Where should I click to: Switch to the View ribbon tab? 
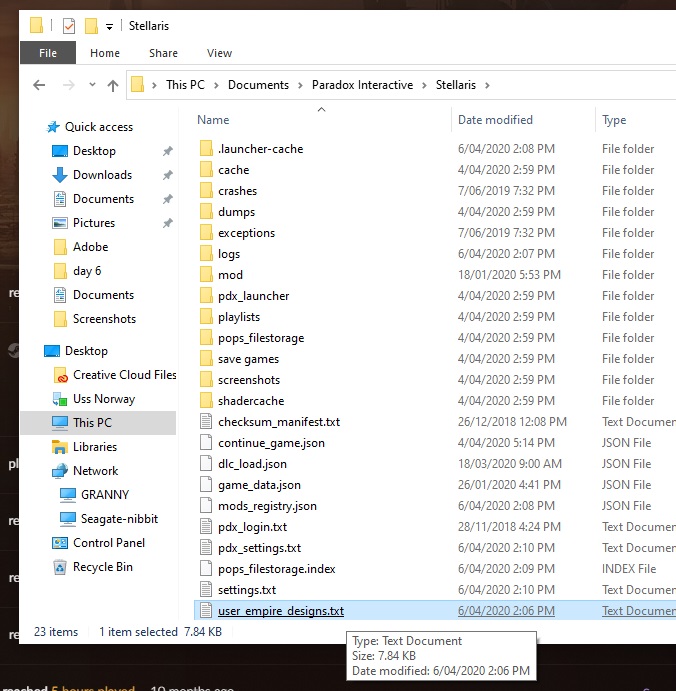[219, 53]
